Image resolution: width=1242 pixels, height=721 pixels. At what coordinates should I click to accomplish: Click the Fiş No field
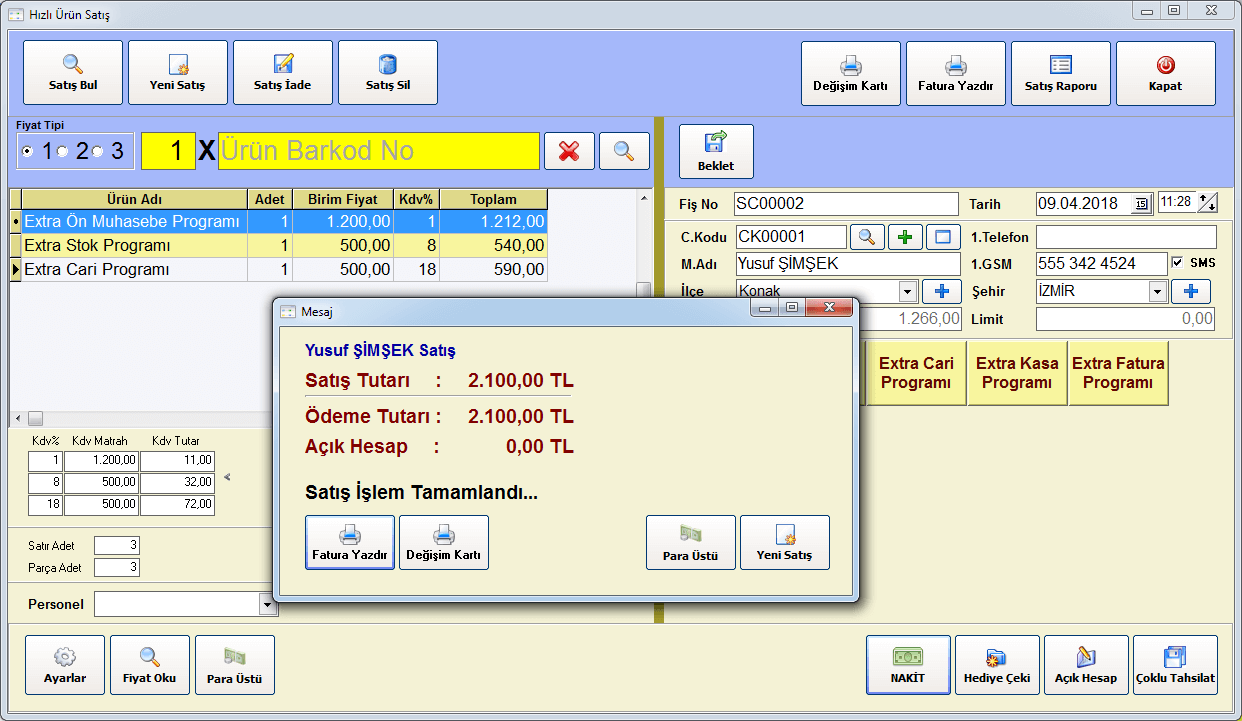(846, 204)
